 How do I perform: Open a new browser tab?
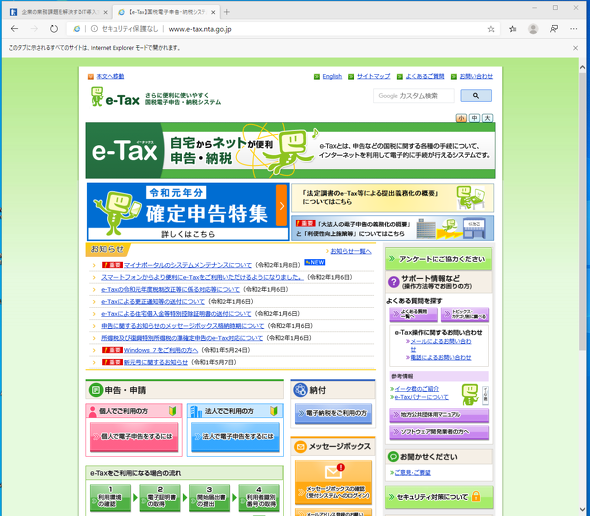[x=227, y=12]
